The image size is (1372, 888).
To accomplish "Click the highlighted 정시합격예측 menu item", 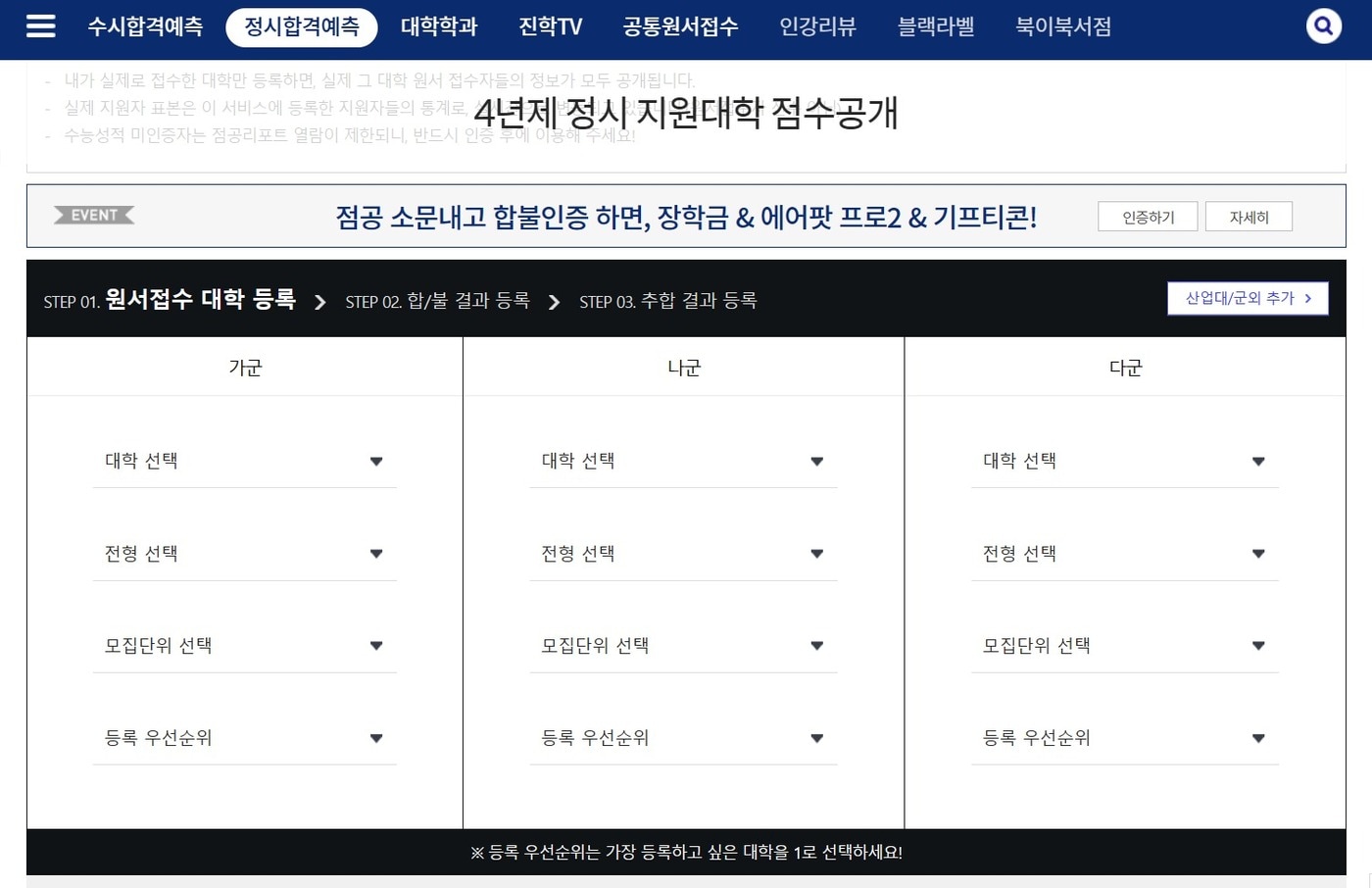I will pos(301,27).
